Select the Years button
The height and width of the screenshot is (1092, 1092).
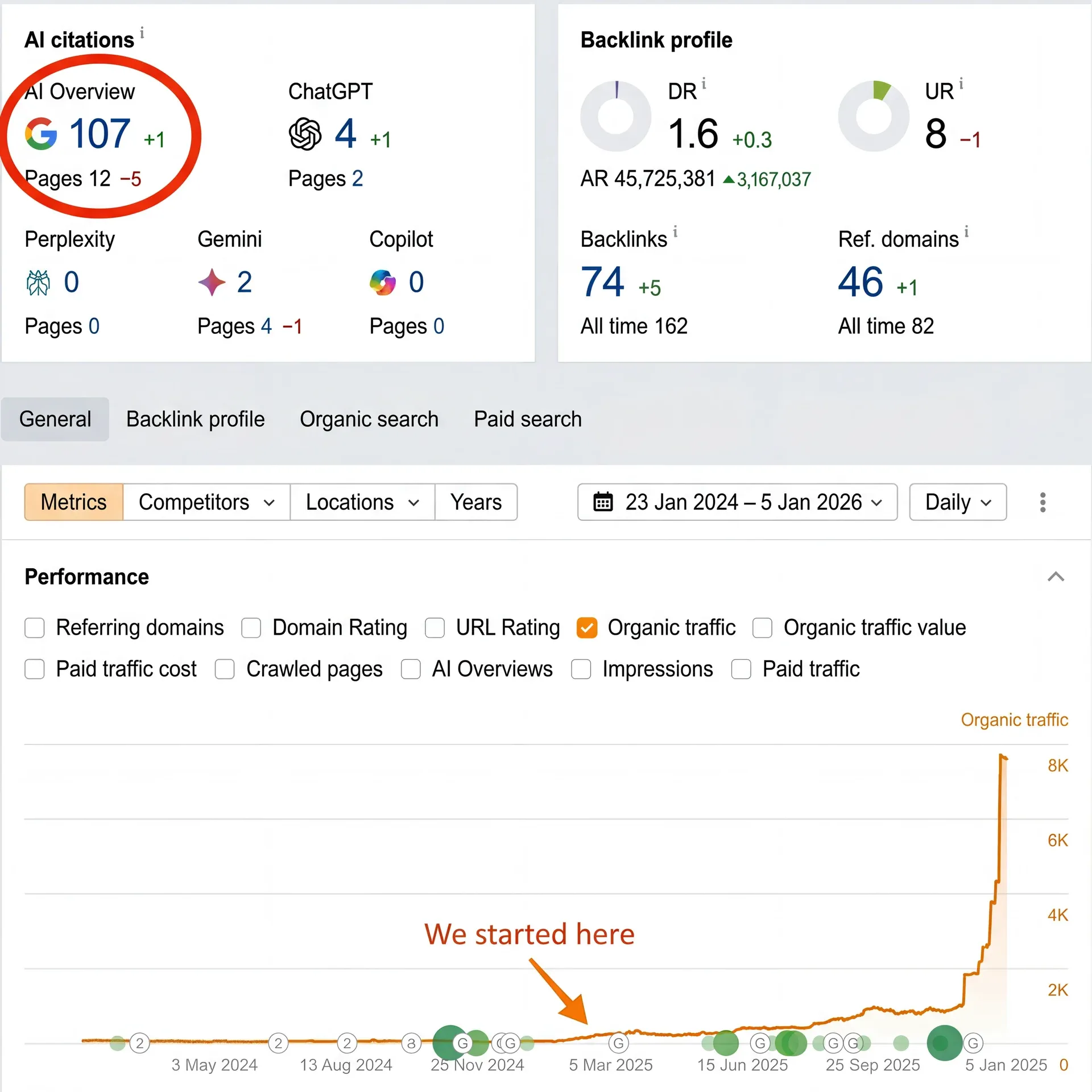point(476,502)
